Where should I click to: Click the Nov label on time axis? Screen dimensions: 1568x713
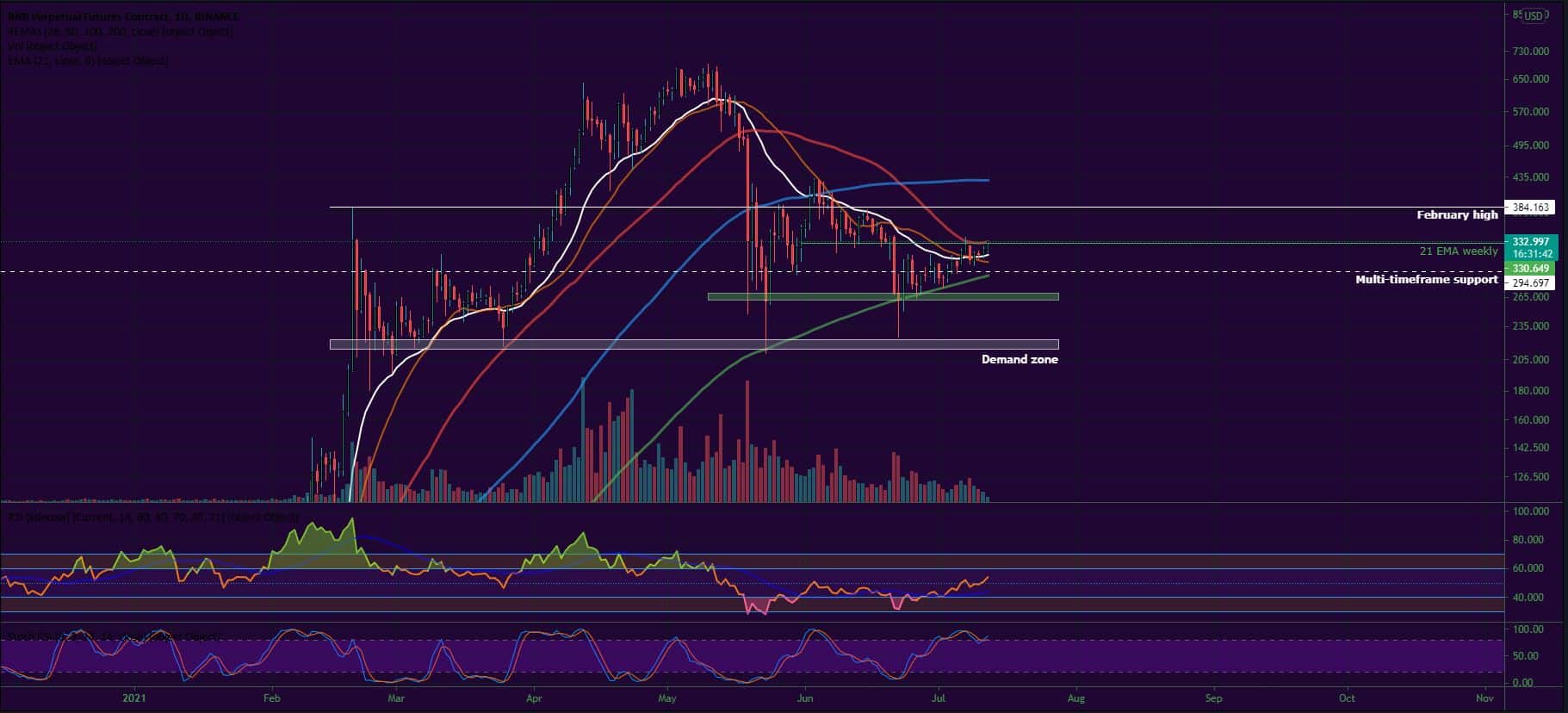(1484, 698)
